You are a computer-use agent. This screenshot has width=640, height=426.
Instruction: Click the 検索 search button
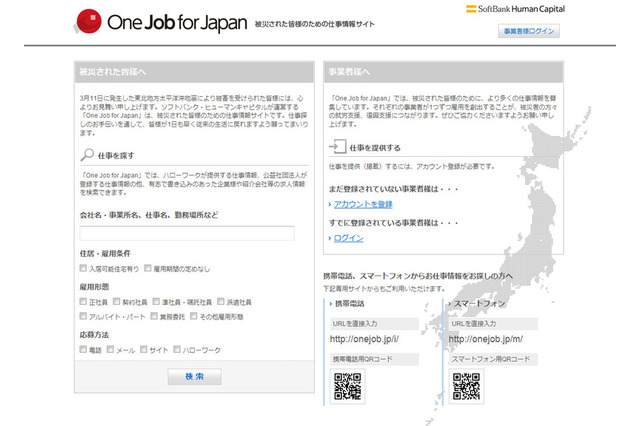point(194,376)
